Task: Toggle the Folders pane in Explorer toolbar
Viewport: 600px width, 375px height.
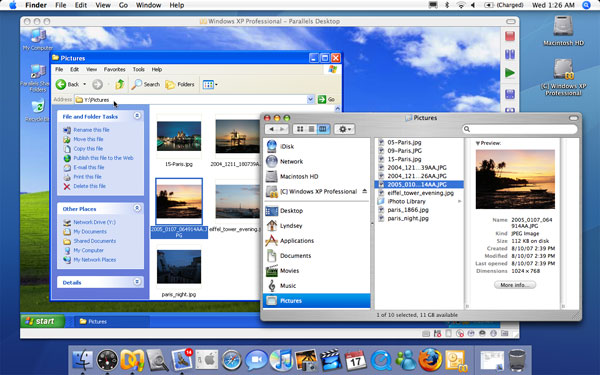Action: click(180, 84)
